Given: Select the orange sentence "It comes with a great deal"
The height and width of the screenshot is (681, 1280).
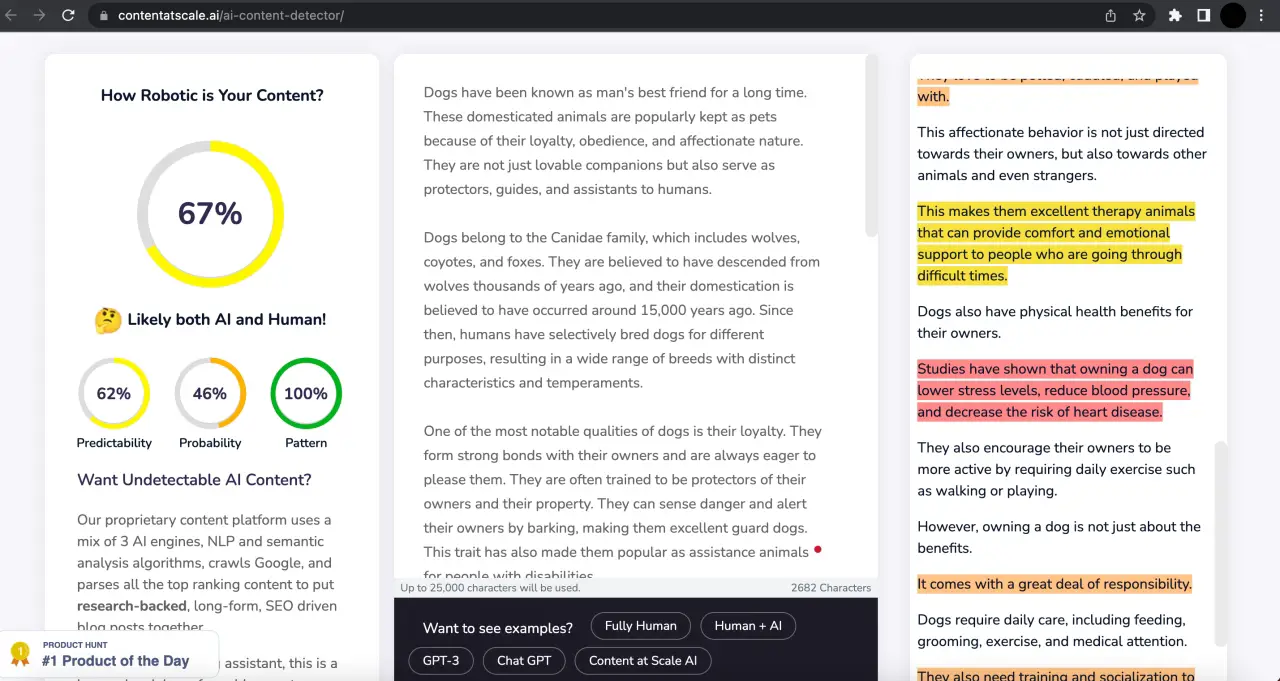Looking at the screenshot, I should coord(1054,584).
